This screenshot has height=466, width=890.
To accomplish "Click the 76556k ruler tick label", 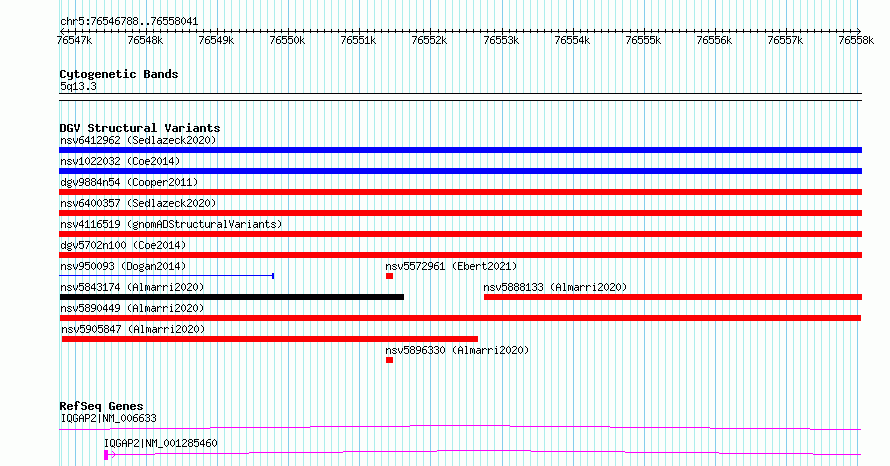I will point(714,40).
